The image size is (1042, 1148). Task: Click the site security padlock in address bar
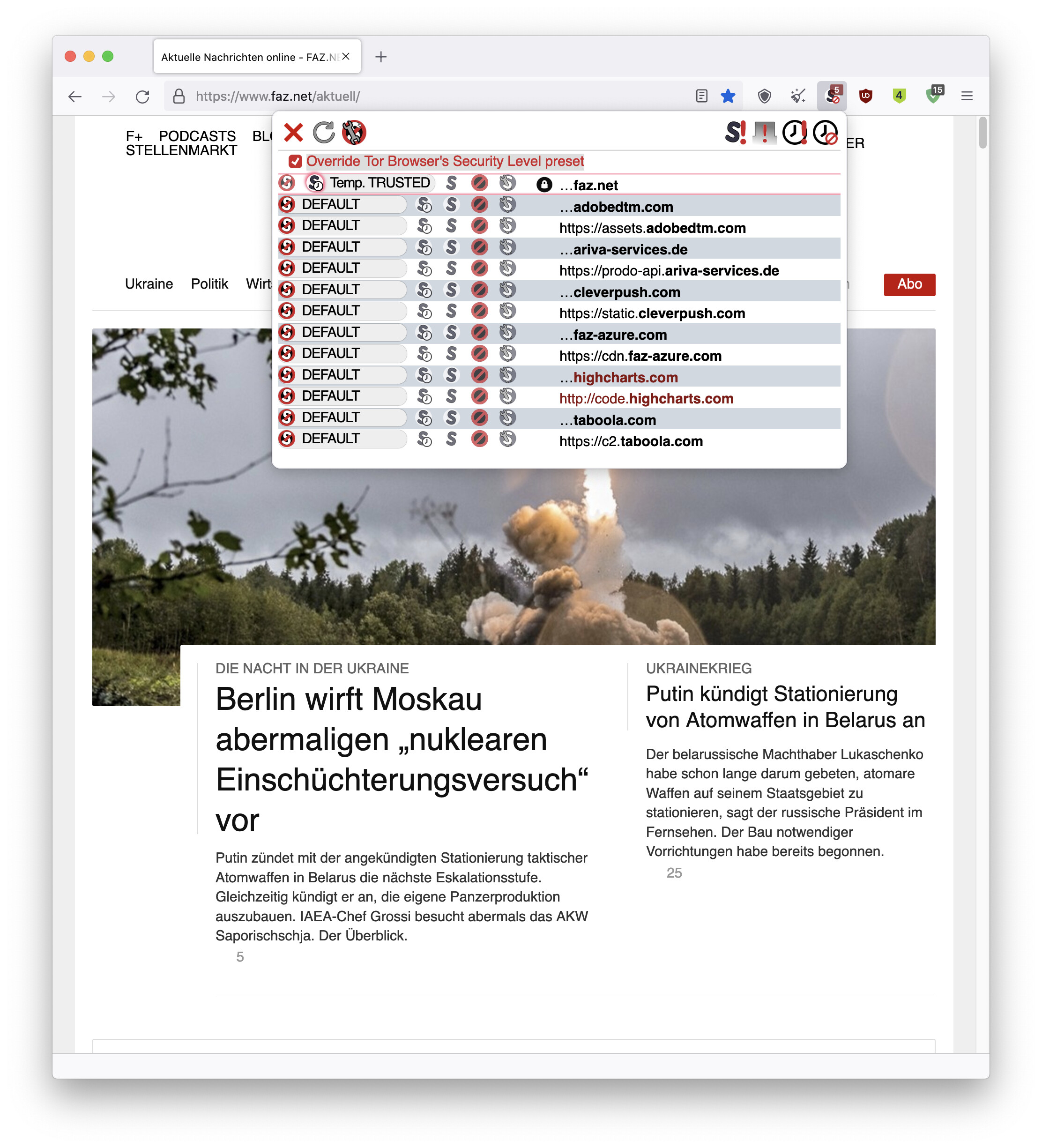178,96
